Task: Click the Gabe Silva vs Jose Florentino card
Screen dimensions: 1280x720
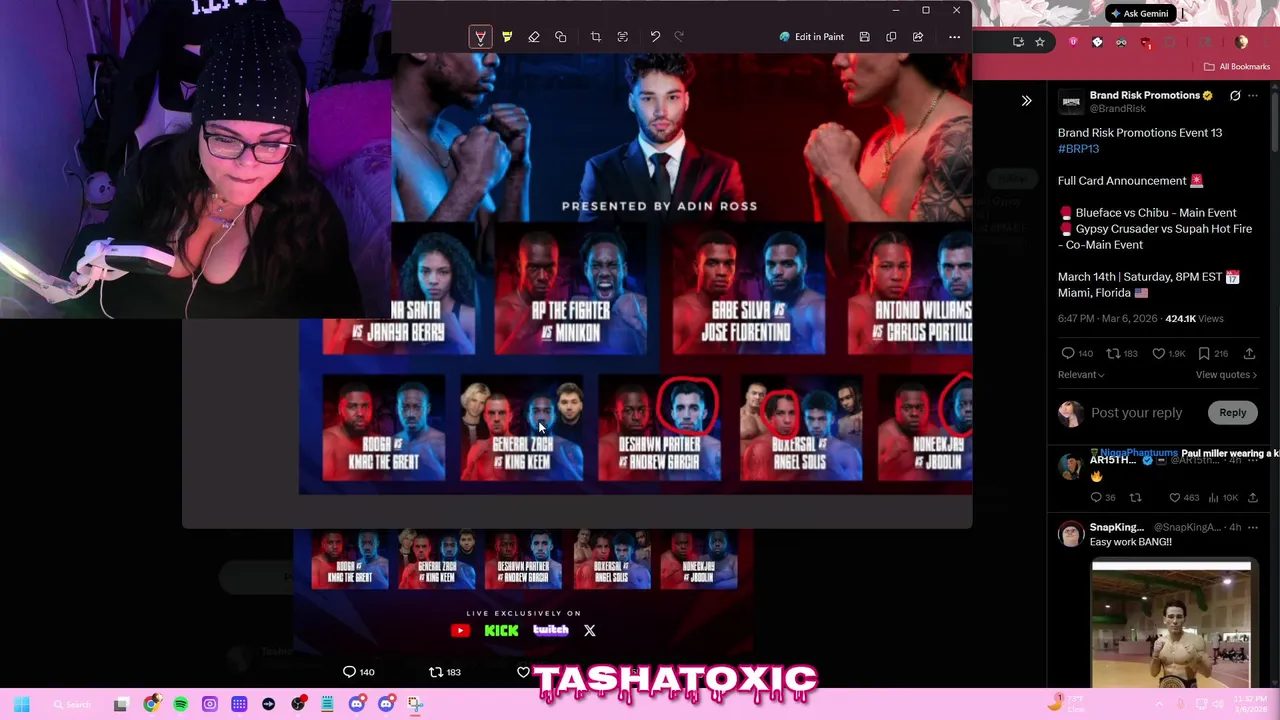Action: [x=749, y=290]
